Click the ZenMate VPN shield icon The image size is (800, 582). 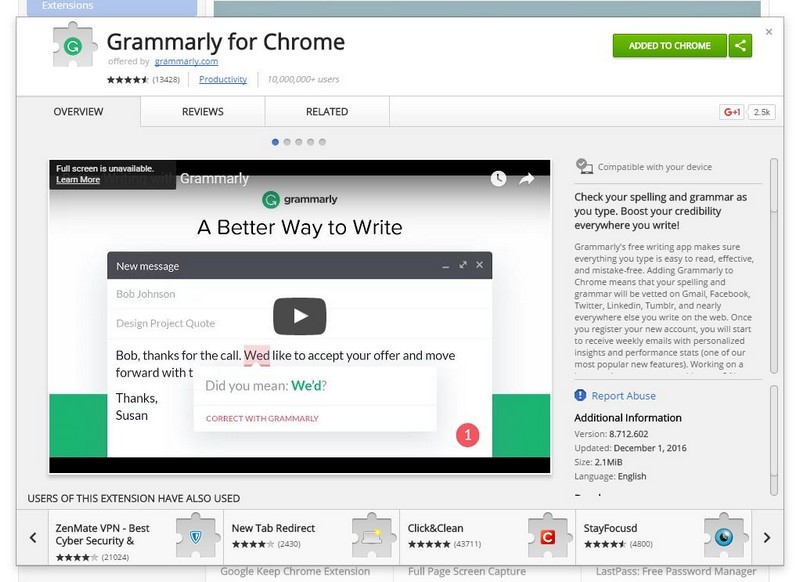click(x=196, y=537)
